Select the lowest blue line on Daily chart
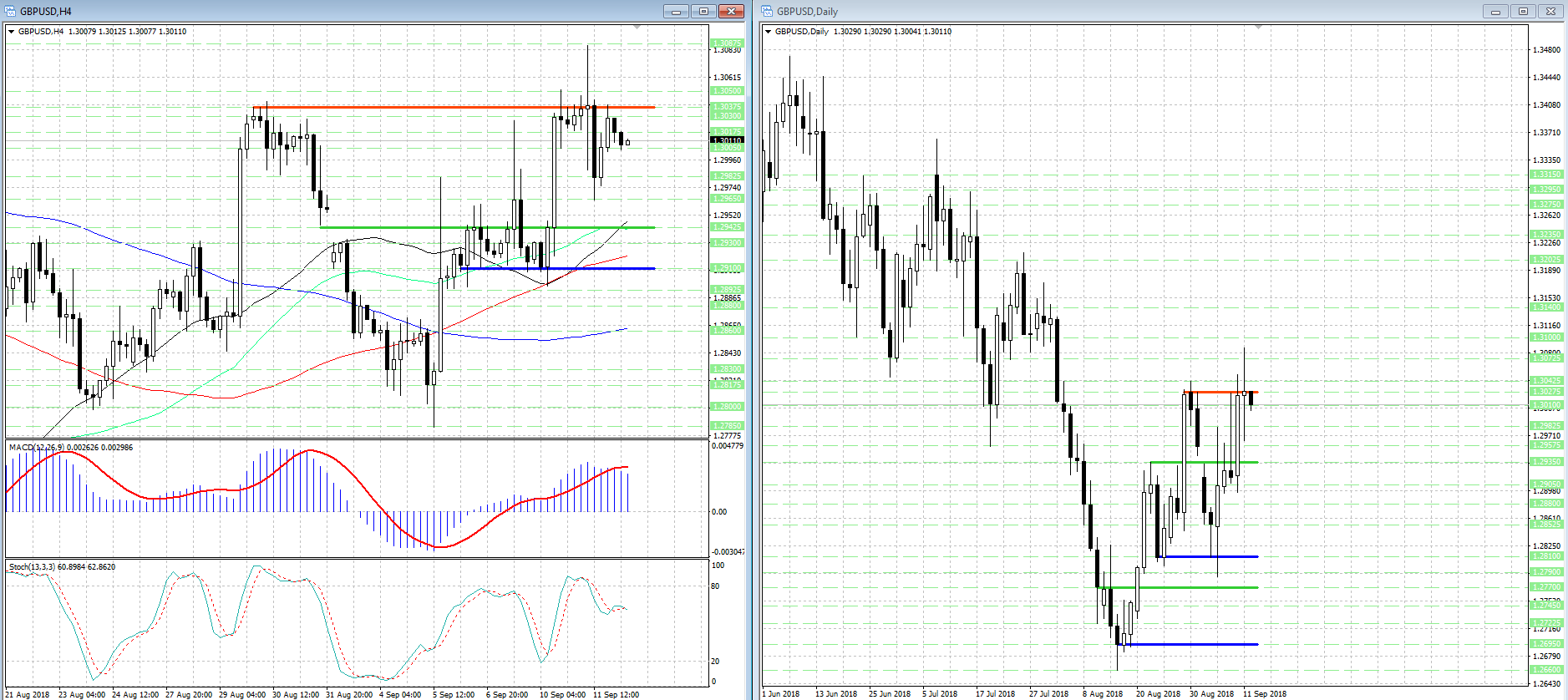Viewport: 1568px width, 700px height. pyautogui.click(x=1187, y=644)
